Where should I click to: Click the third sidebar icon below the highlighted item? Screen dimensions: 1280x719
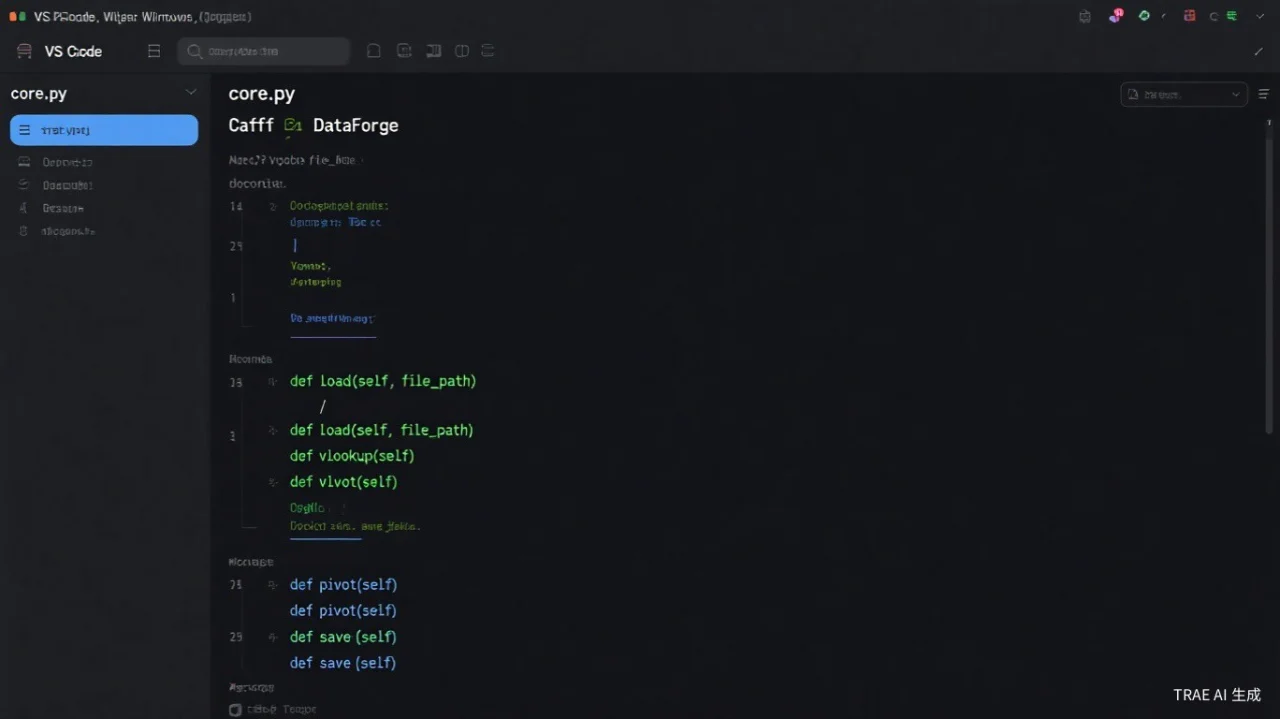pyautogui.click(x=23, y=208)
